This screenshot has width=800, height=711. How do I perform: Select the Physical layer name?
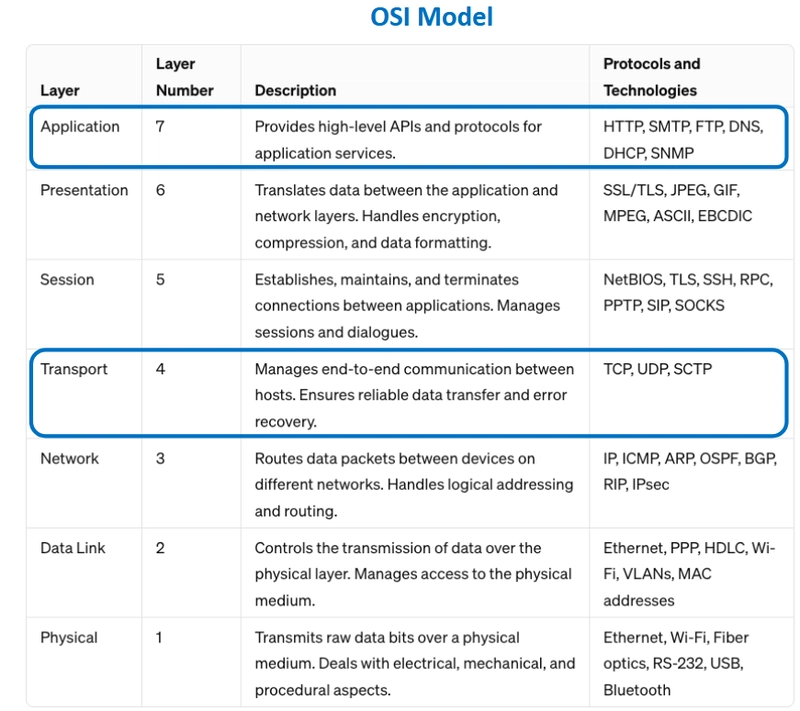click(69, 638)
